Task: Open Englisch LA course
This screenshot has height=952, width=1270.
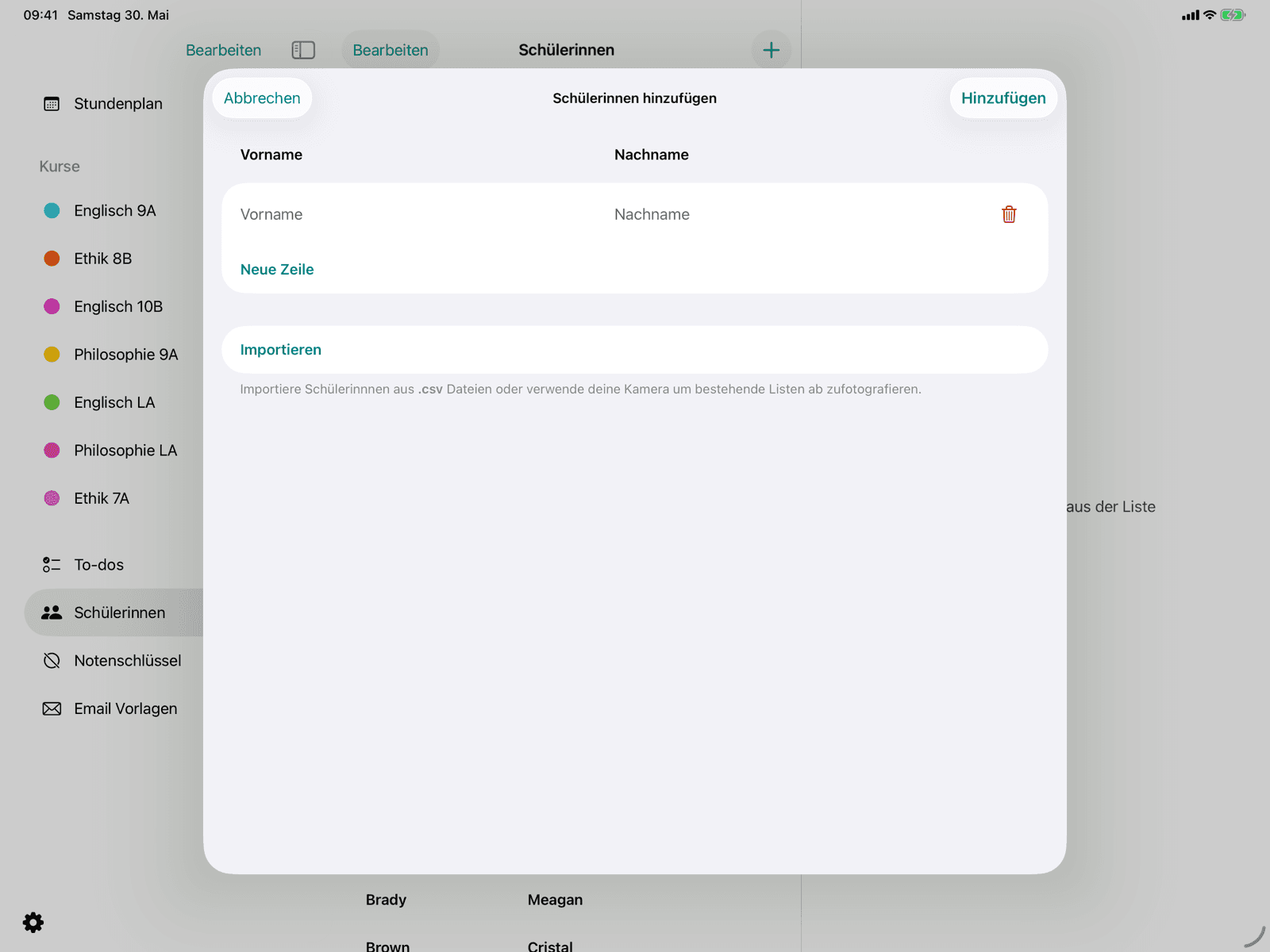Action: [x=114, y=402]
